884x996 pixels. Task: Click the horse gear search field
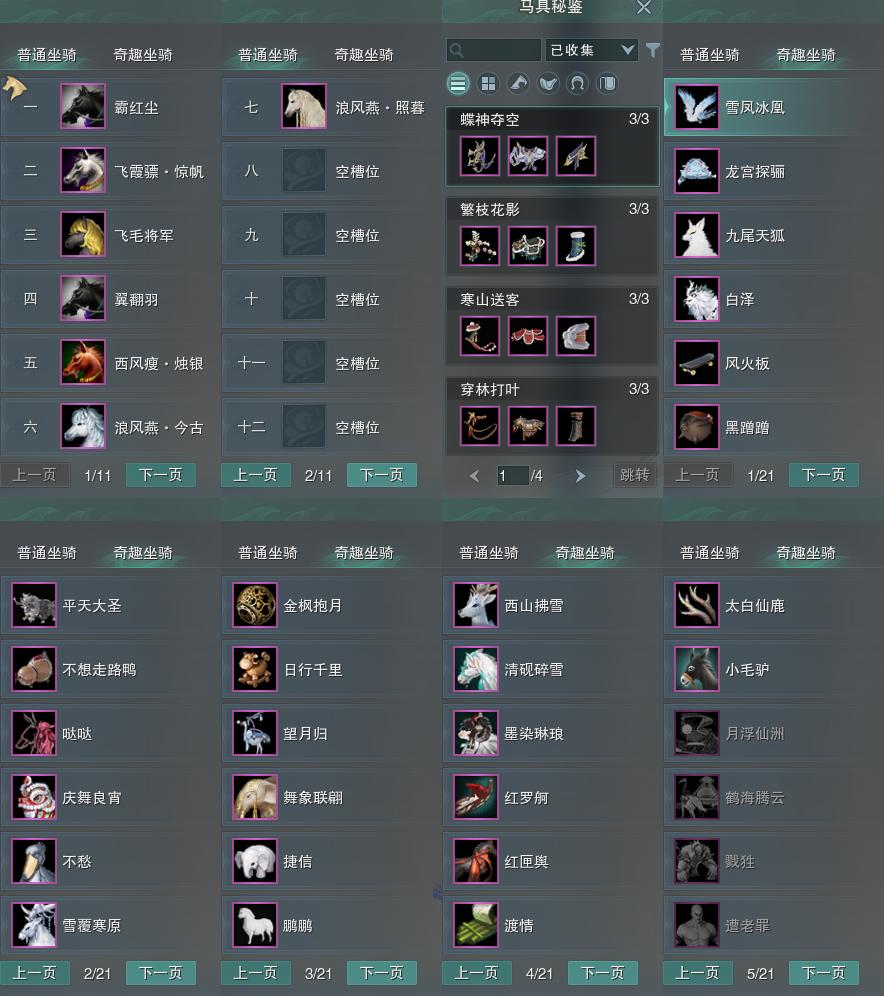point(493,50)
